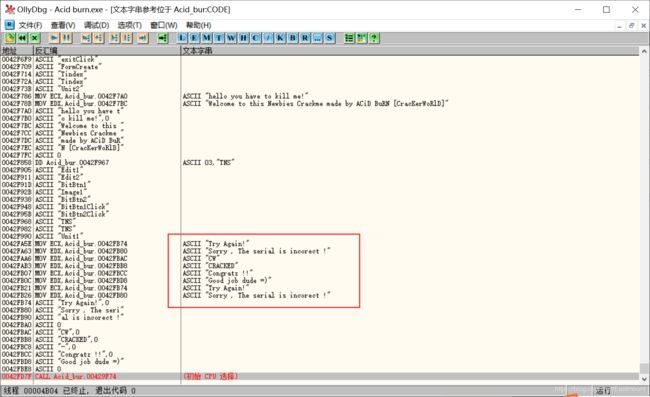
Task: Click the MDI child window icon left of 文件
Action: tap(9, 25)
